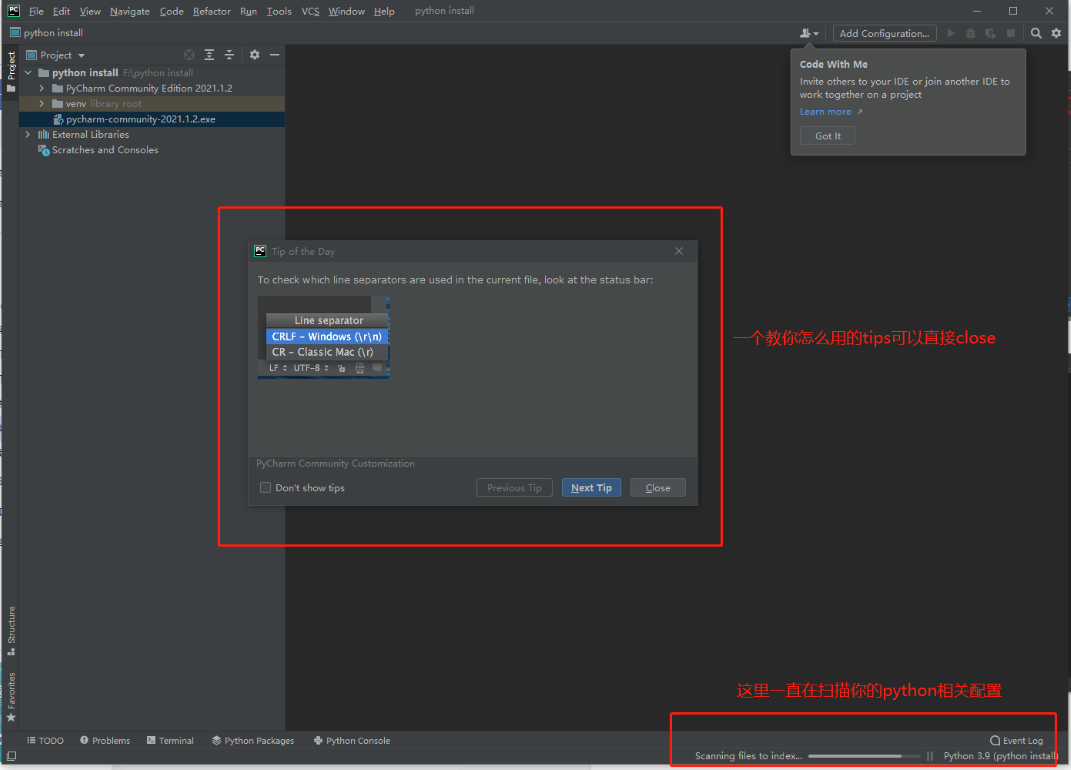Click the Previous Tip button
The height and width of the screenshot is (770, 1071).
click(514, 488)
